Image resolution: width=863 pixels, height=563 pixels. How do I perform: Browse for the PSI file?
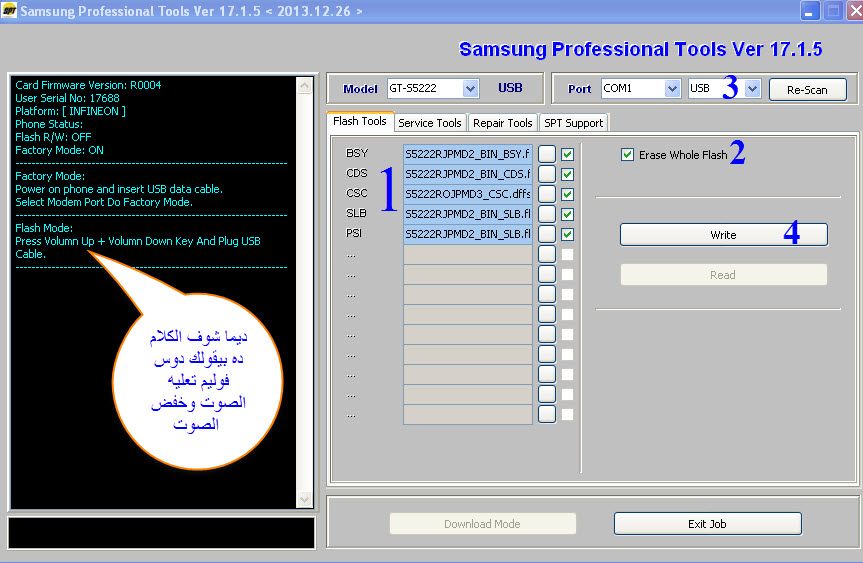(547, 234)
